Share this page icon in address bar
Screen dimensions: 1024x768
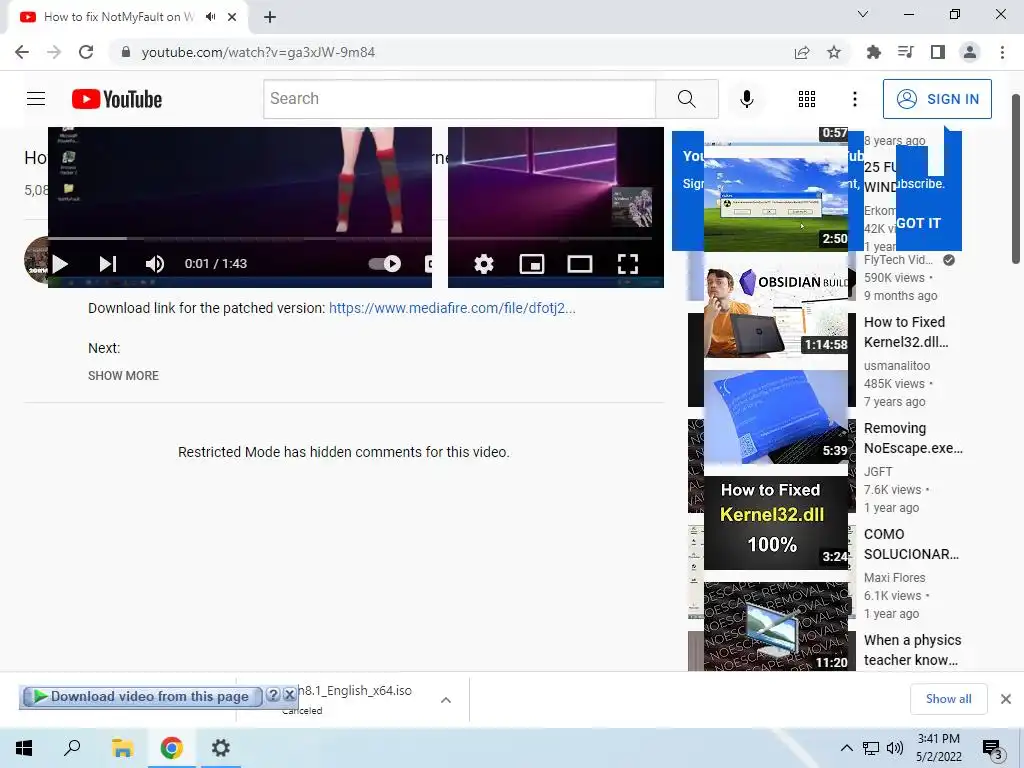(802, 52)
